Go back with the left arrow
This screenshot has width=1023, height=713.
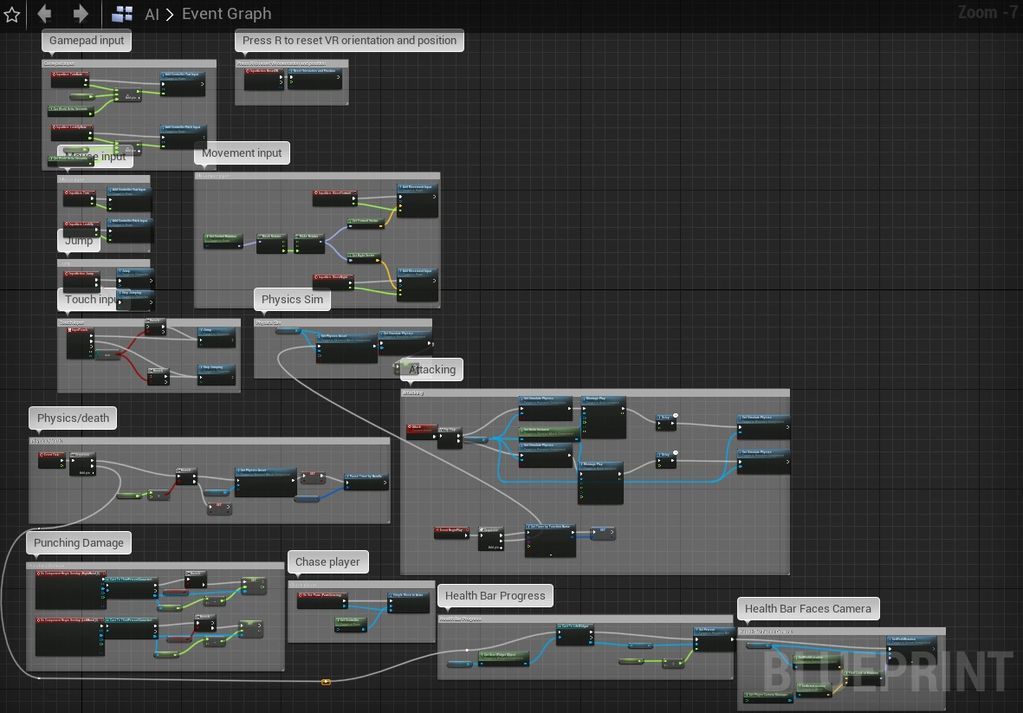(45, 14)
